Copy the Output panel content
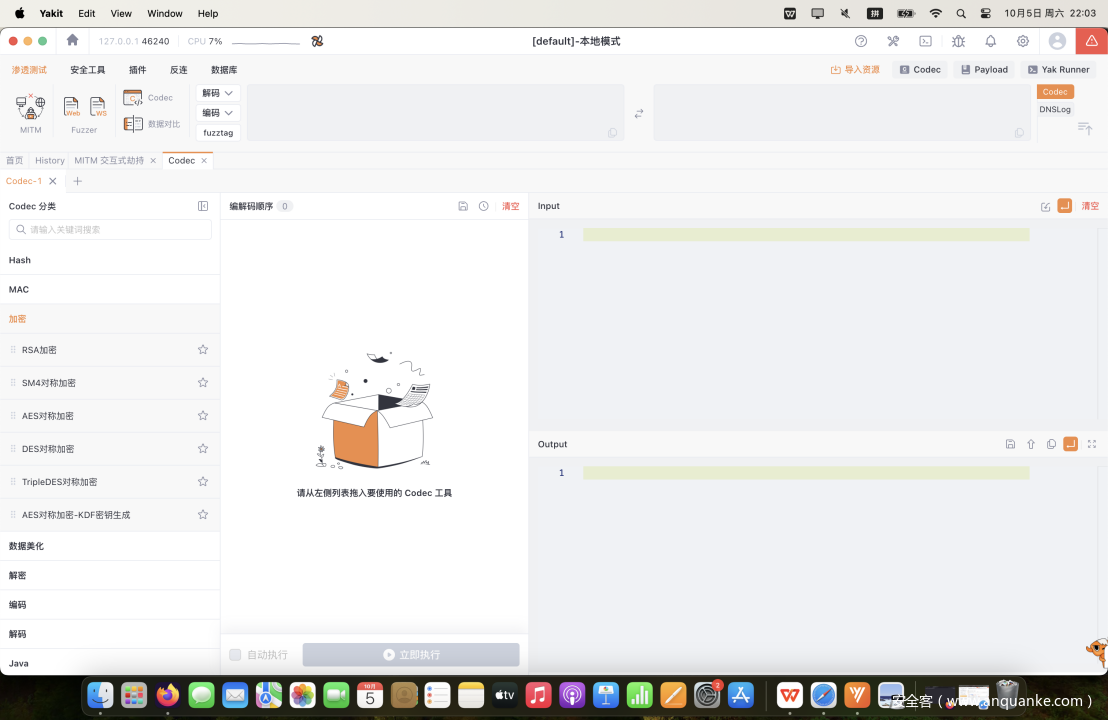This screenshot has width=1108, height=720. click(x=1051, y=444)
